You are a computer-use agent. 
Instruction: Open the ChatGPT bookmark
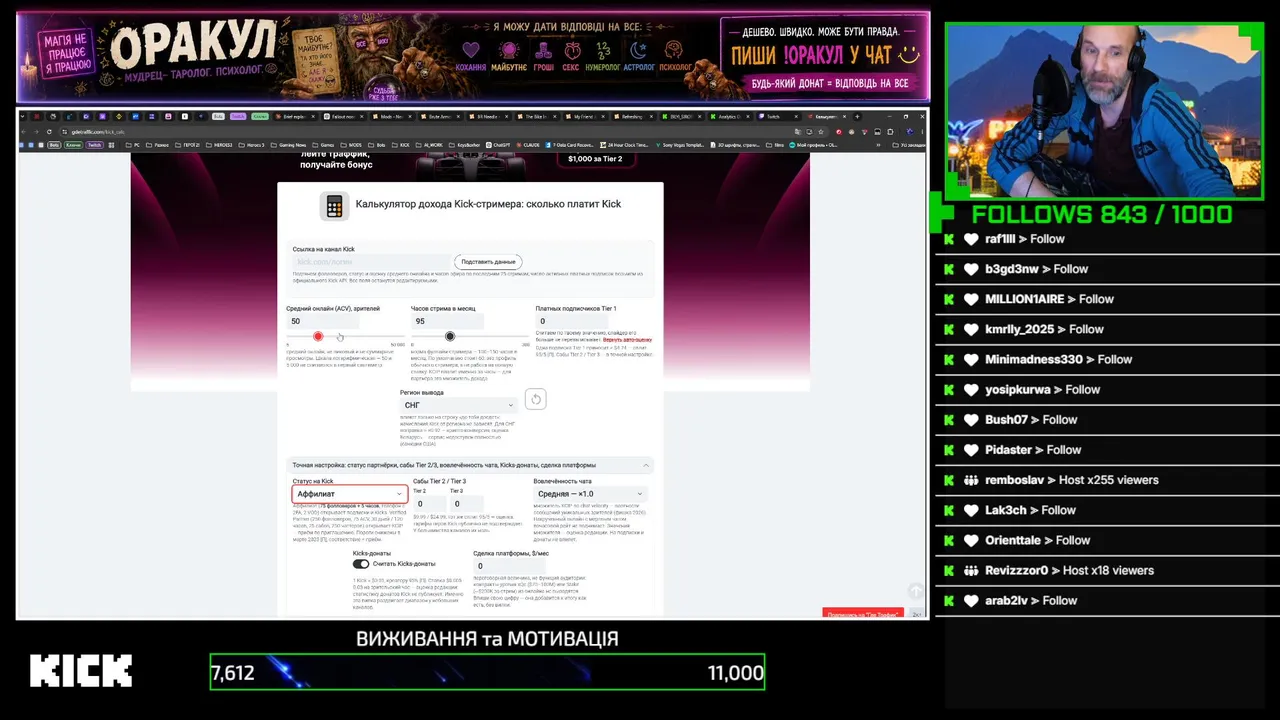point(499,145)
